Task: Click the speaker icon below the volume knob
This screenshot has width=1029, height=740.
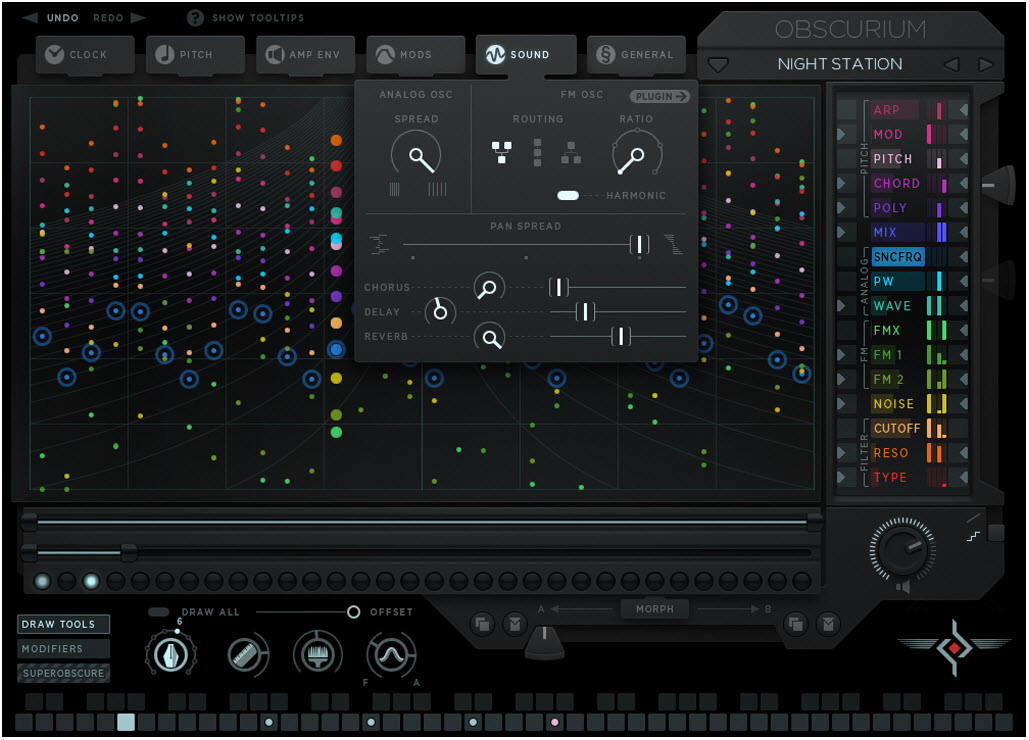Action: [x=904, y=586]
